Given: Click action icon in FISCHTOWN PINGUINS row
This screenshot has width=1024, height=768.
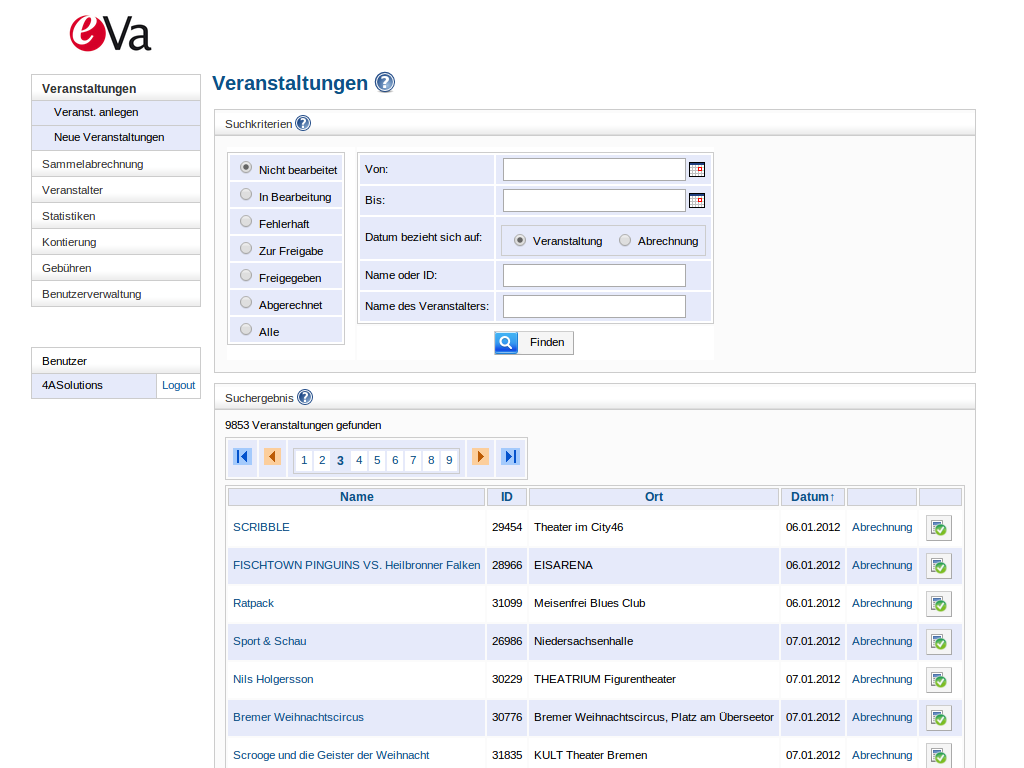Looking at the screenshot, I should tap(938, 566).
